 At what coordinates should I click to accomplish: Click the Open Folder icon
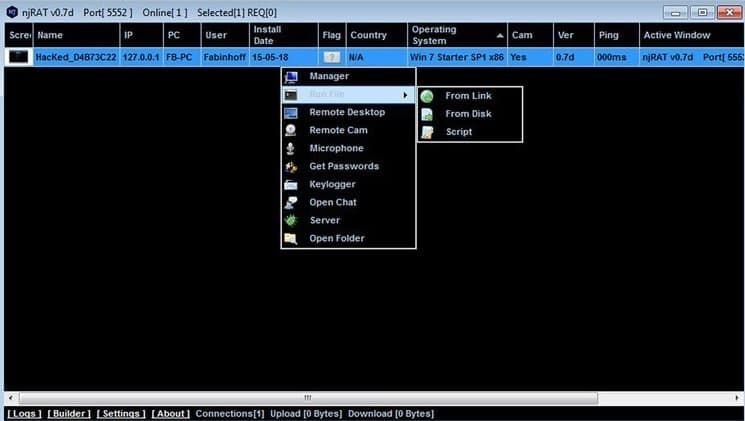click(x=291, y=239)
